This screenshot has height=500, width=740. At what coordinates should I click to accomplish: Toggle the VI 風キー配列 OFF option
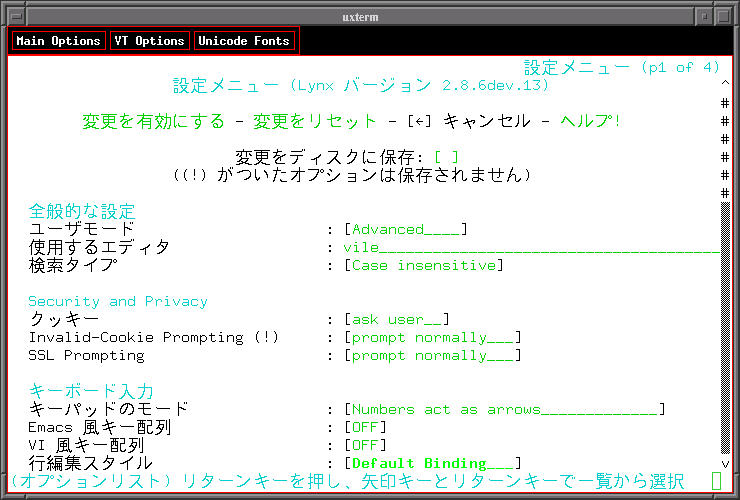[365, 445]
